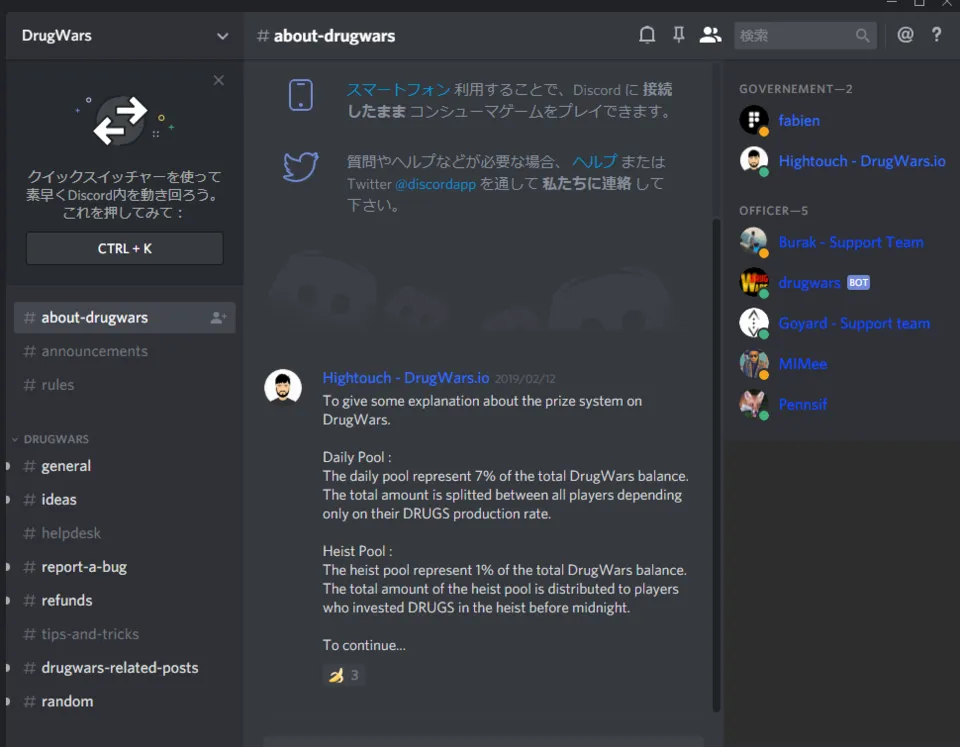Select about-drugwars channel

[124, 318]
